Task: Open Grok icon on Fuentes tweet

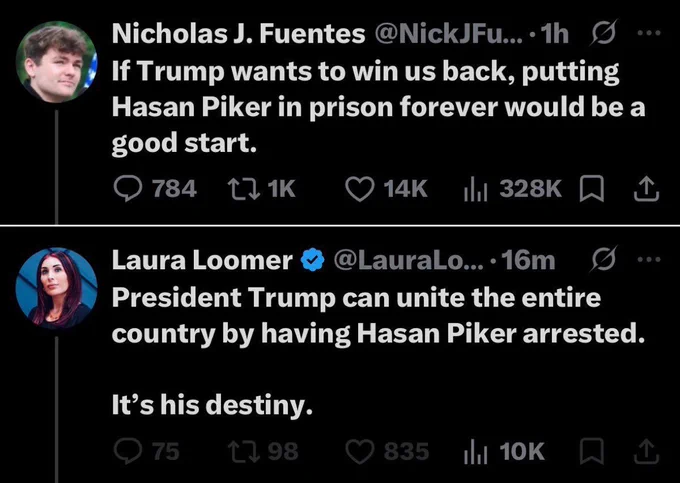Action: coord(603,33)
